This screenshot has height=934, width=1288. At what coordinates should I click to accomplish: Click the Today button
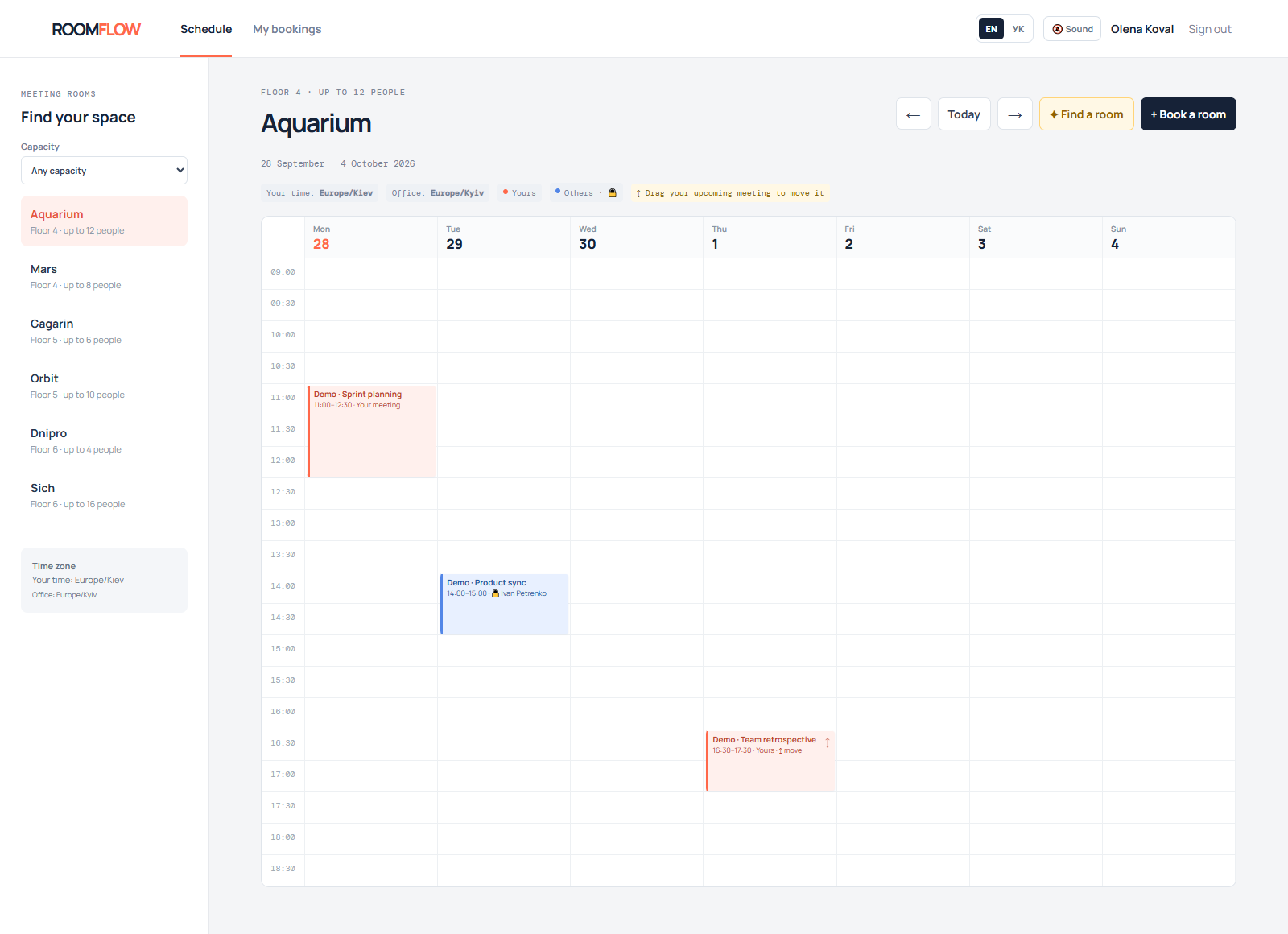point(964,114)
